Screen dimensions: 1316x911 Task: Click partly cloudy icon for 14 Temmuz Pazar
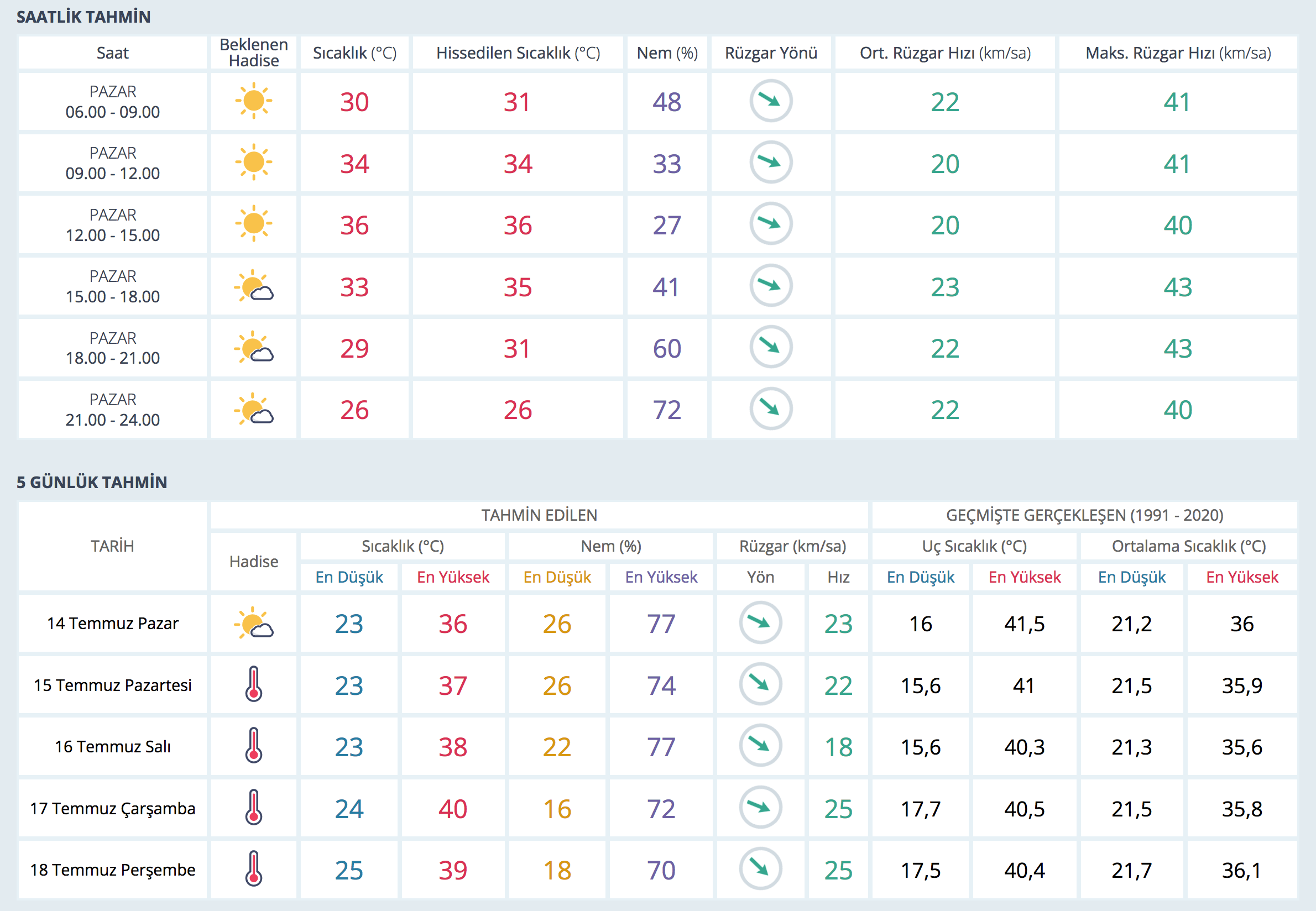point(253,623)
